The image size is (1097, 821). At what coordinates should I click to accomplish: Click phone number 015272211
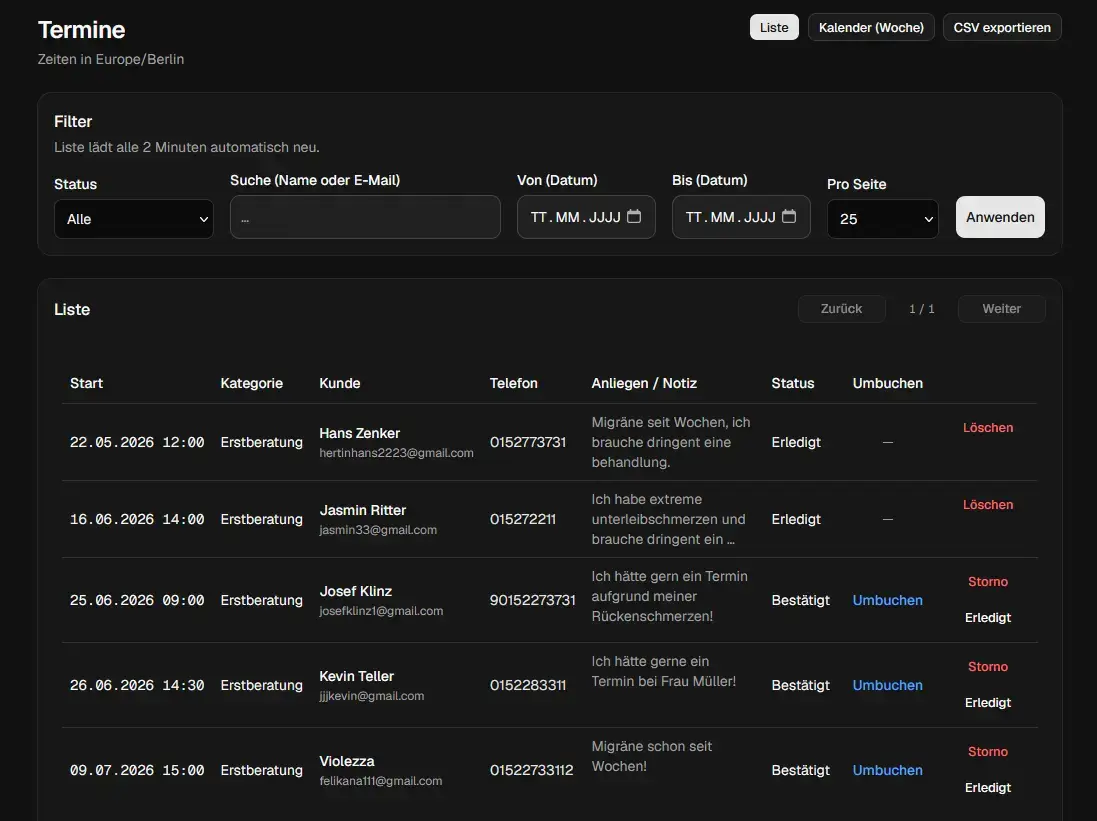[x=523, y=519]
